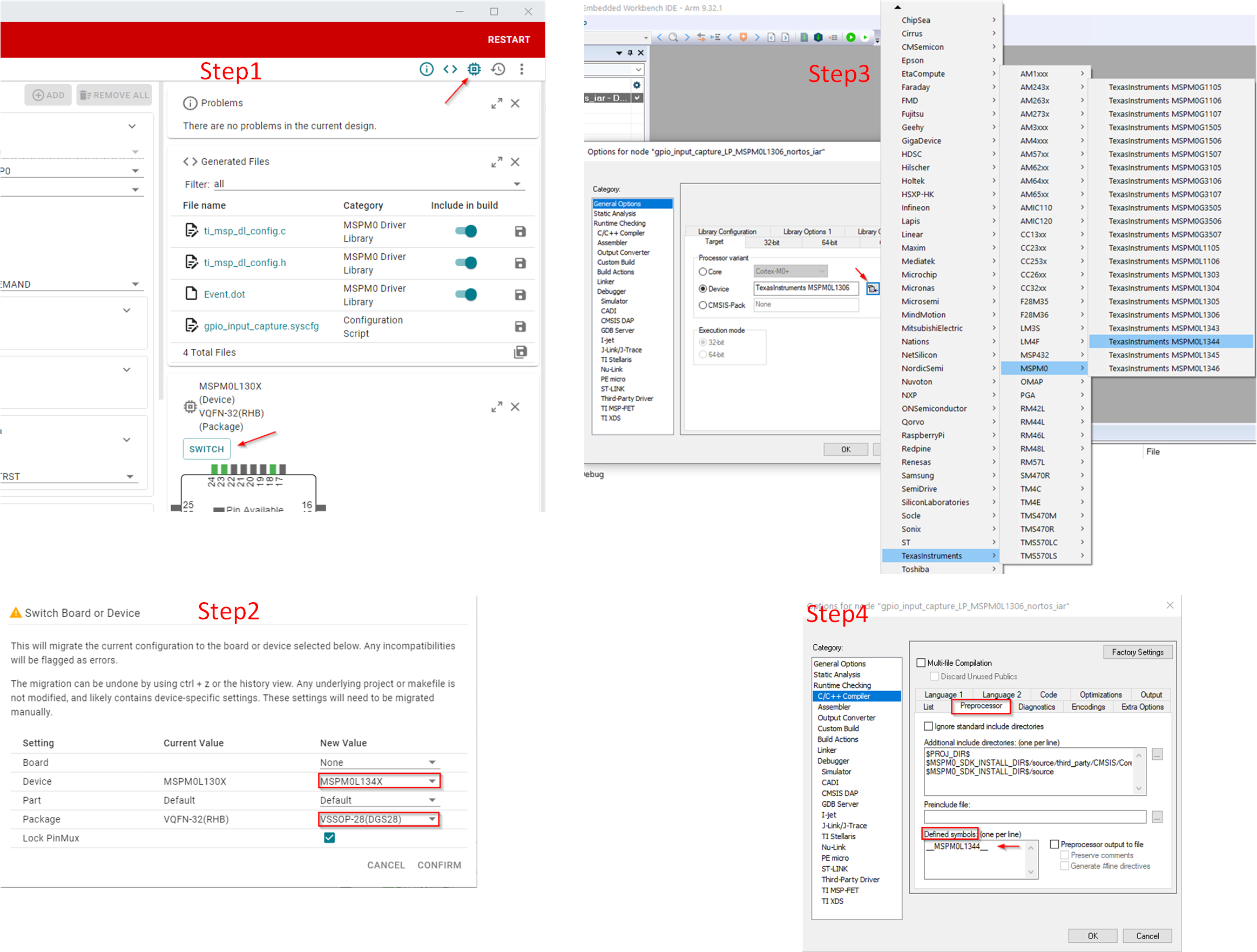Image resolution: width=1257 pixels, height=952 pixels.
Task: Close the Generated Files panel
Action: click(515, 162)
